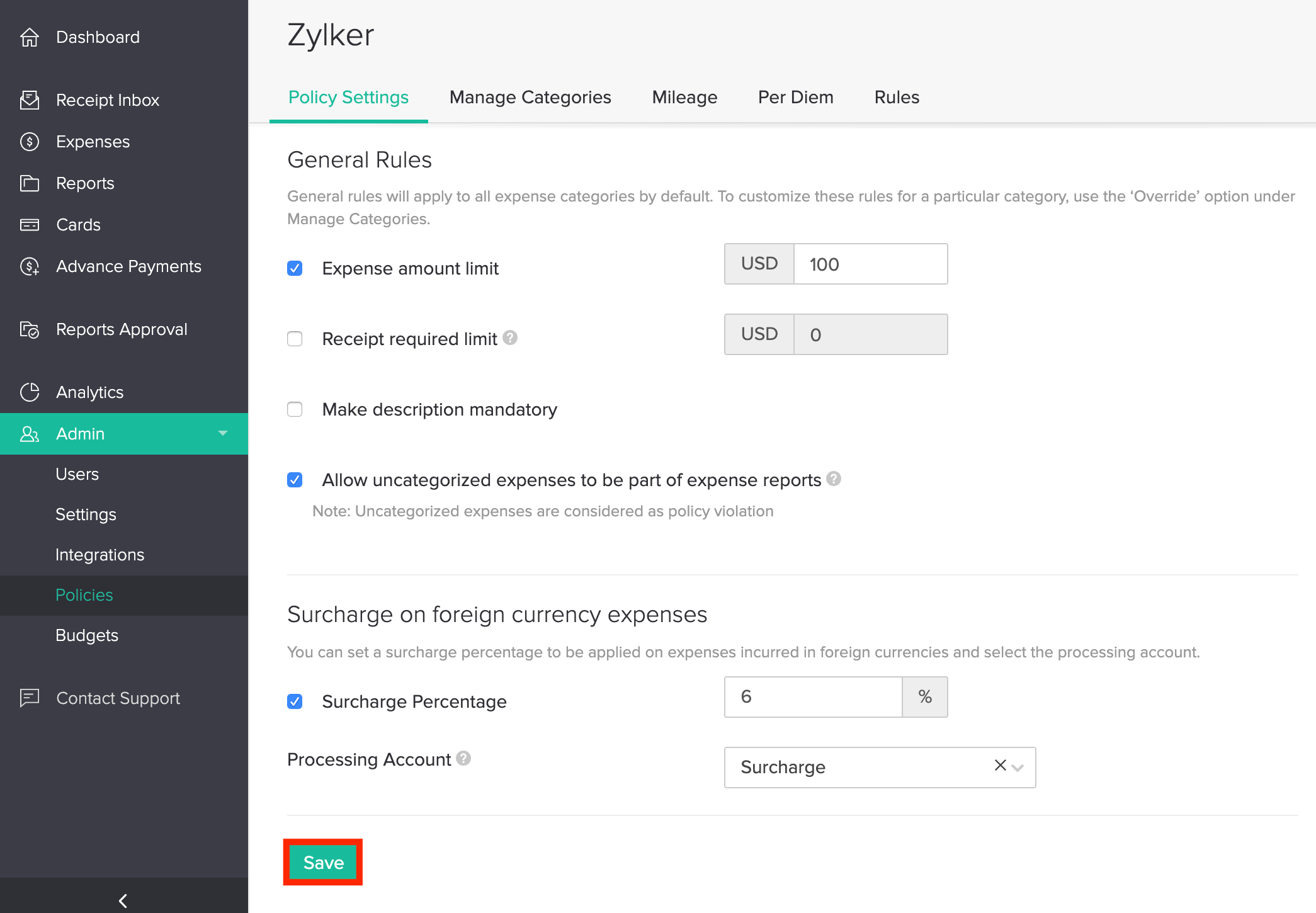This screenshot has width=1316, height=913.
Task: Click the Cards sidebar icon
Action: [30, 225]
